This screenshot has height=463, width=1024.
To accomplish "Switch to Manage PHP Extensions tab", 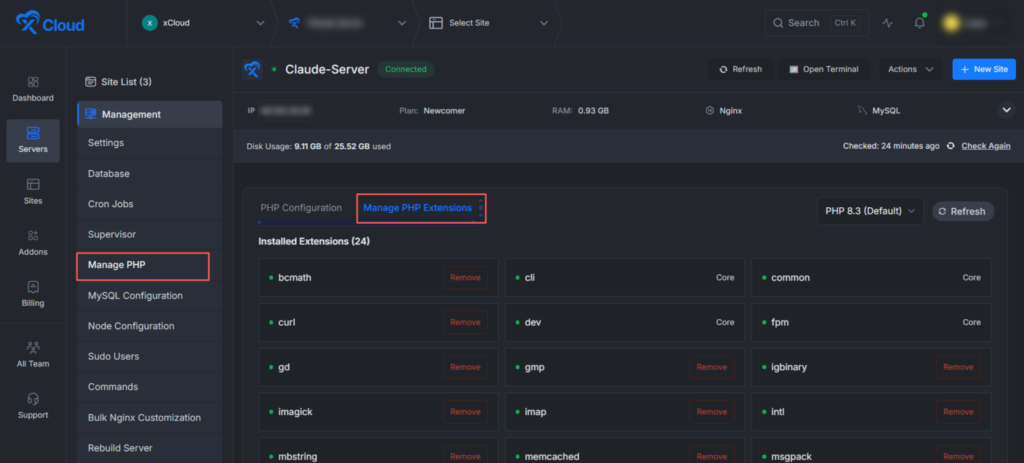I will click(417, 208).
